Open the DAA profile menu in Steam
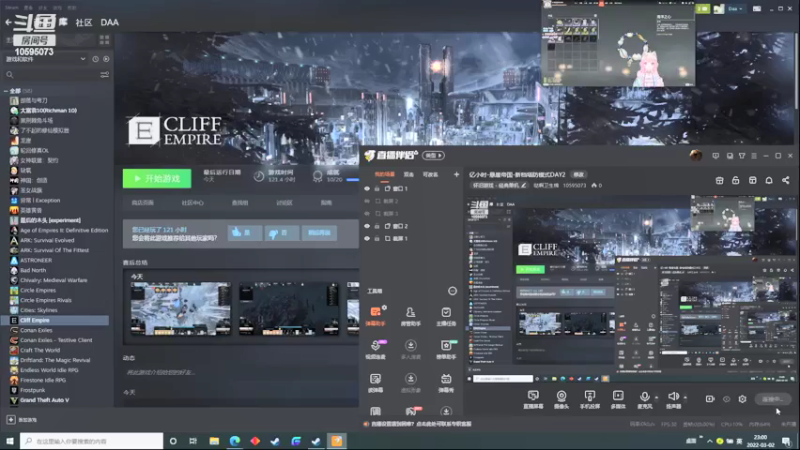Viewport: 800px width, 450px height. click(110, 22)
